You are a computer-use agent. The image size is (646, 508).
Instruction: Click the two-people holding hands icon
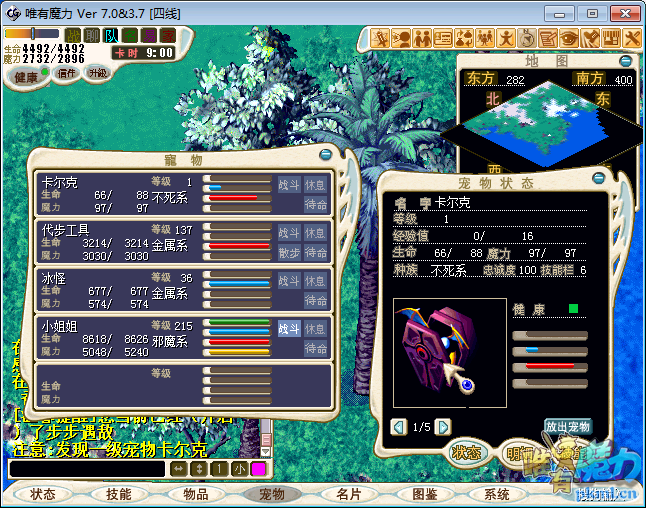[422, 39]
